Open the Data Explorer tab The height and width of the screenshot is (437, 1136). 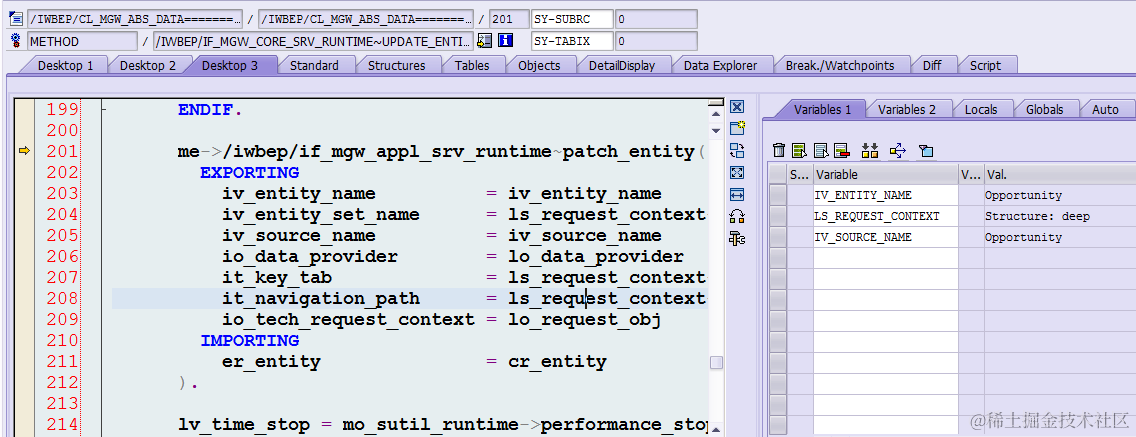point(720,65)
